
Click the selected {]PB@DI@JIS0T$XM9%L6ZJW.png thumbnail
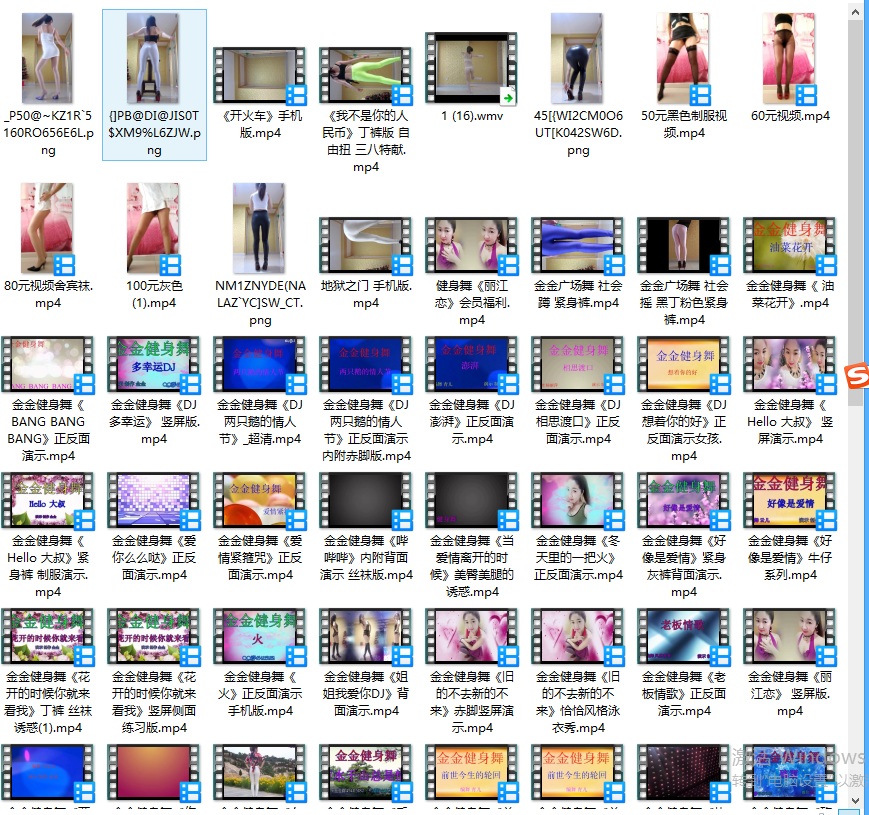click(x=154, y=58)
